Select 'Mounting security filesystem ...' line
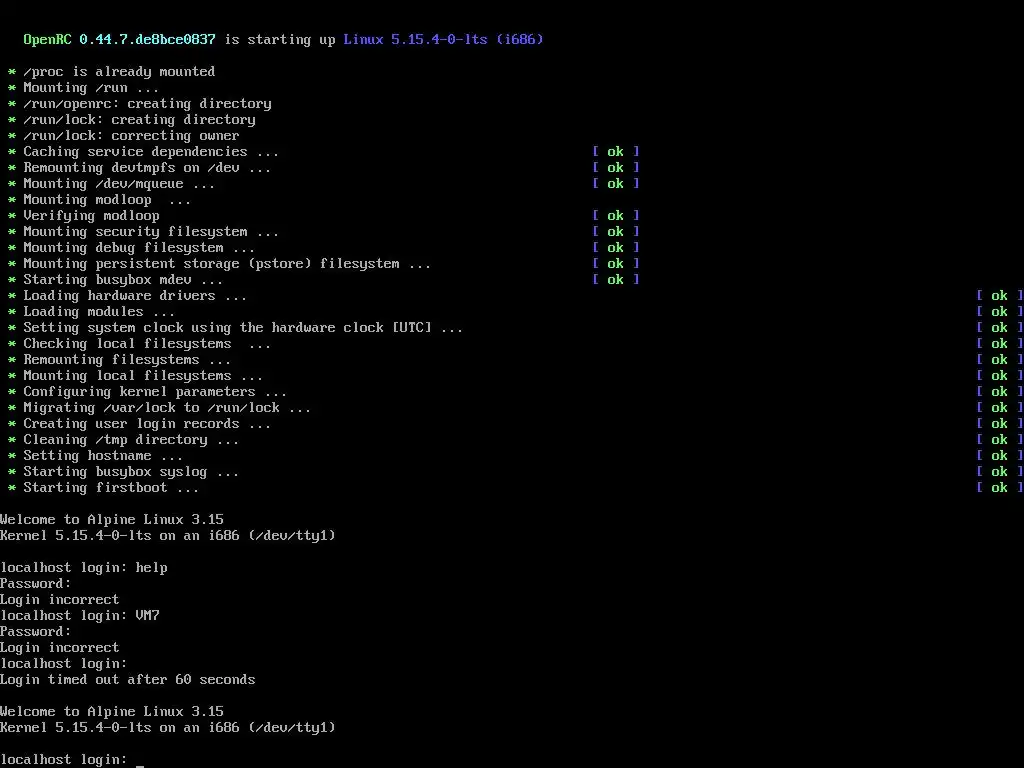 coord(151,232)
